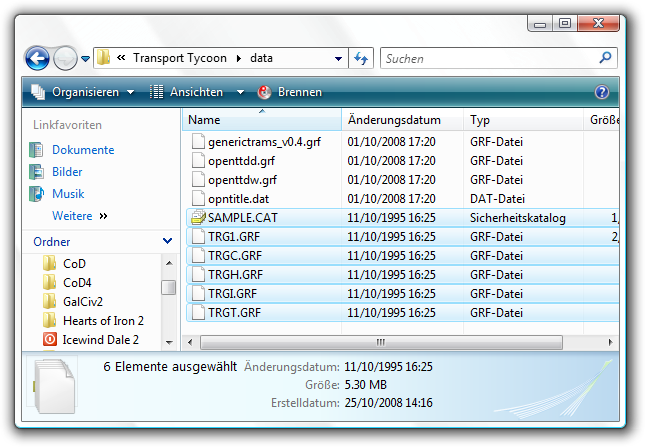Image resolution: width=645 pixels, height=447 pixels.
Task: Click Erstelldatum 25/10/2008 14:16 value
Action: pos(388,403)
